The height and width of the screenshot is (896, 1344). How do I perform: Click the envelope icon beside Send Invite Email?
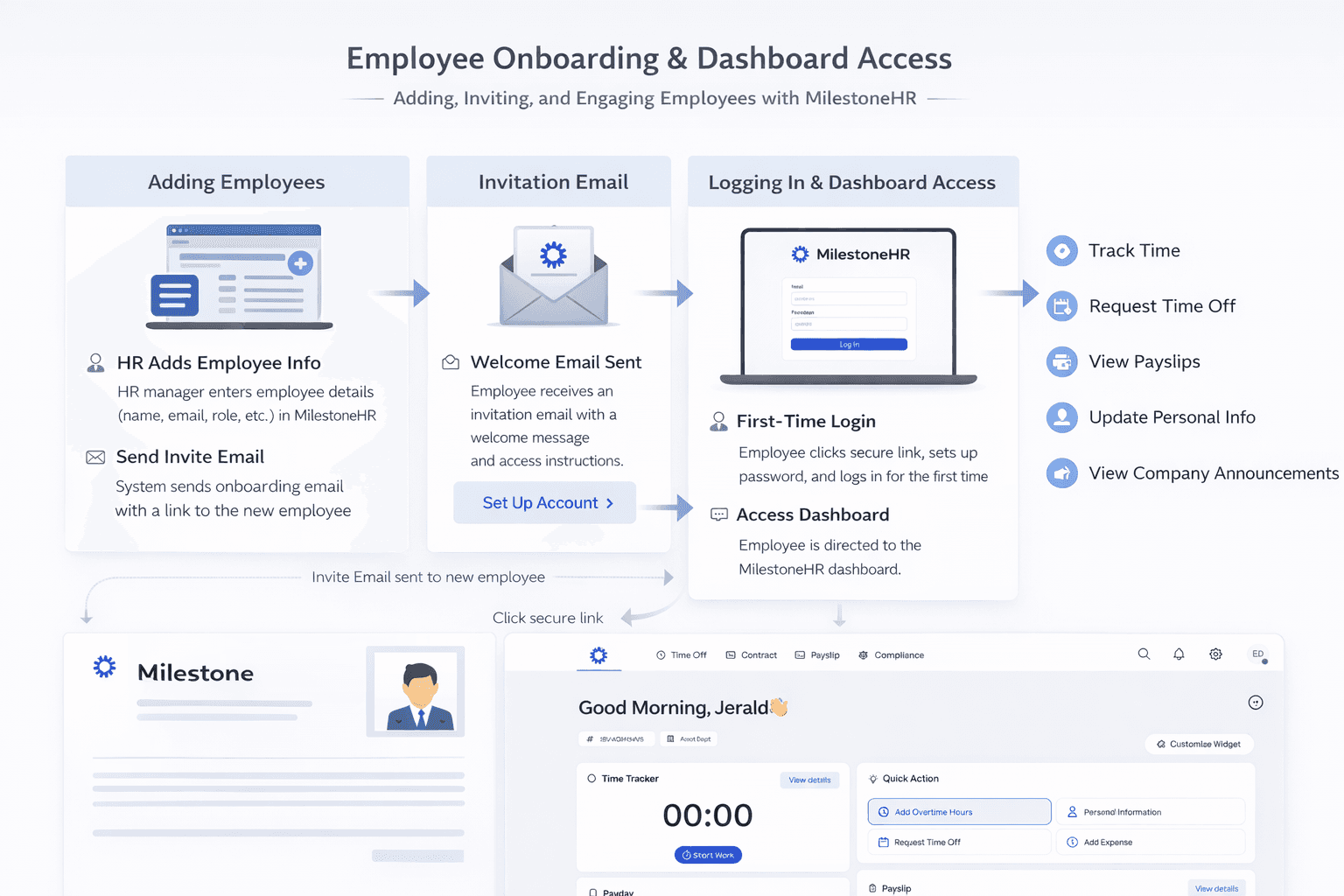point(95,458)
